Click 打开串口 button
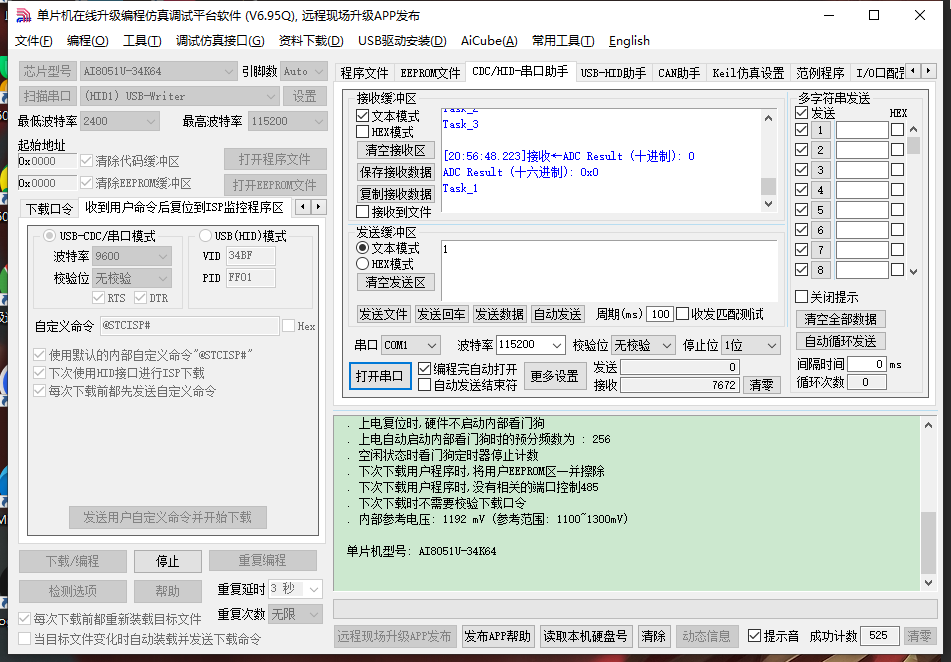The image size is (951, 662). [x=380, y=376]
